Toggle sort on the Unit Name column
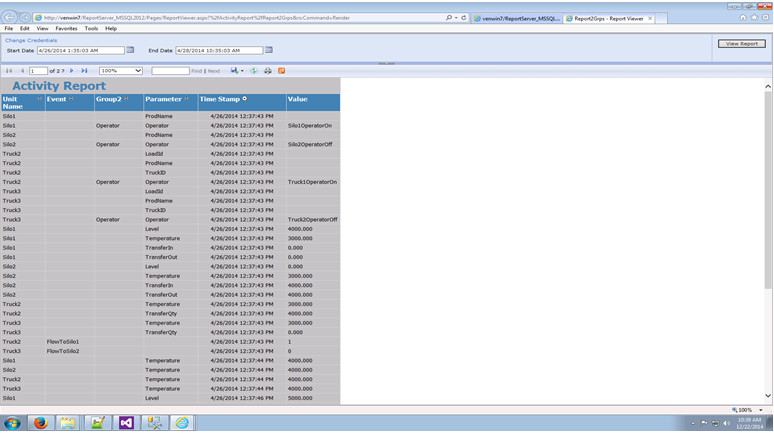Screen dimensions: 774x434 tap(39, 99)
